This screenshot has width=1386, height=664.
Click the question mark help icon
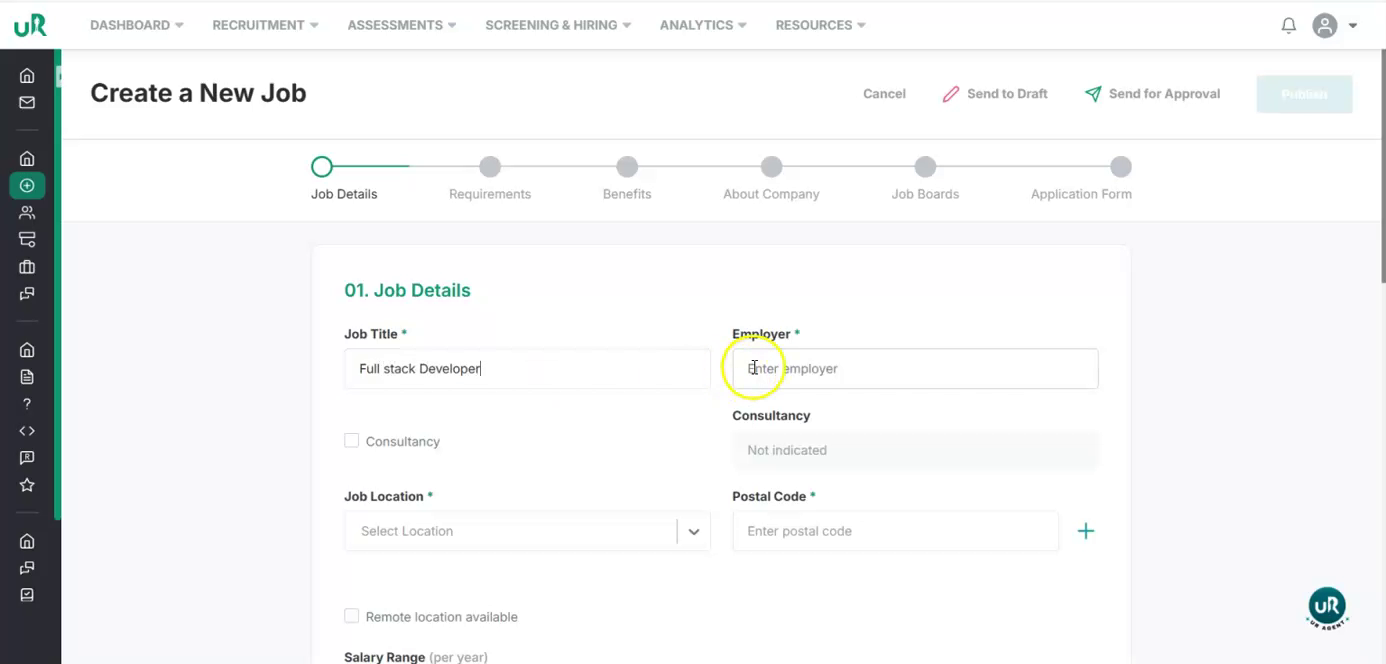(27, 404)
